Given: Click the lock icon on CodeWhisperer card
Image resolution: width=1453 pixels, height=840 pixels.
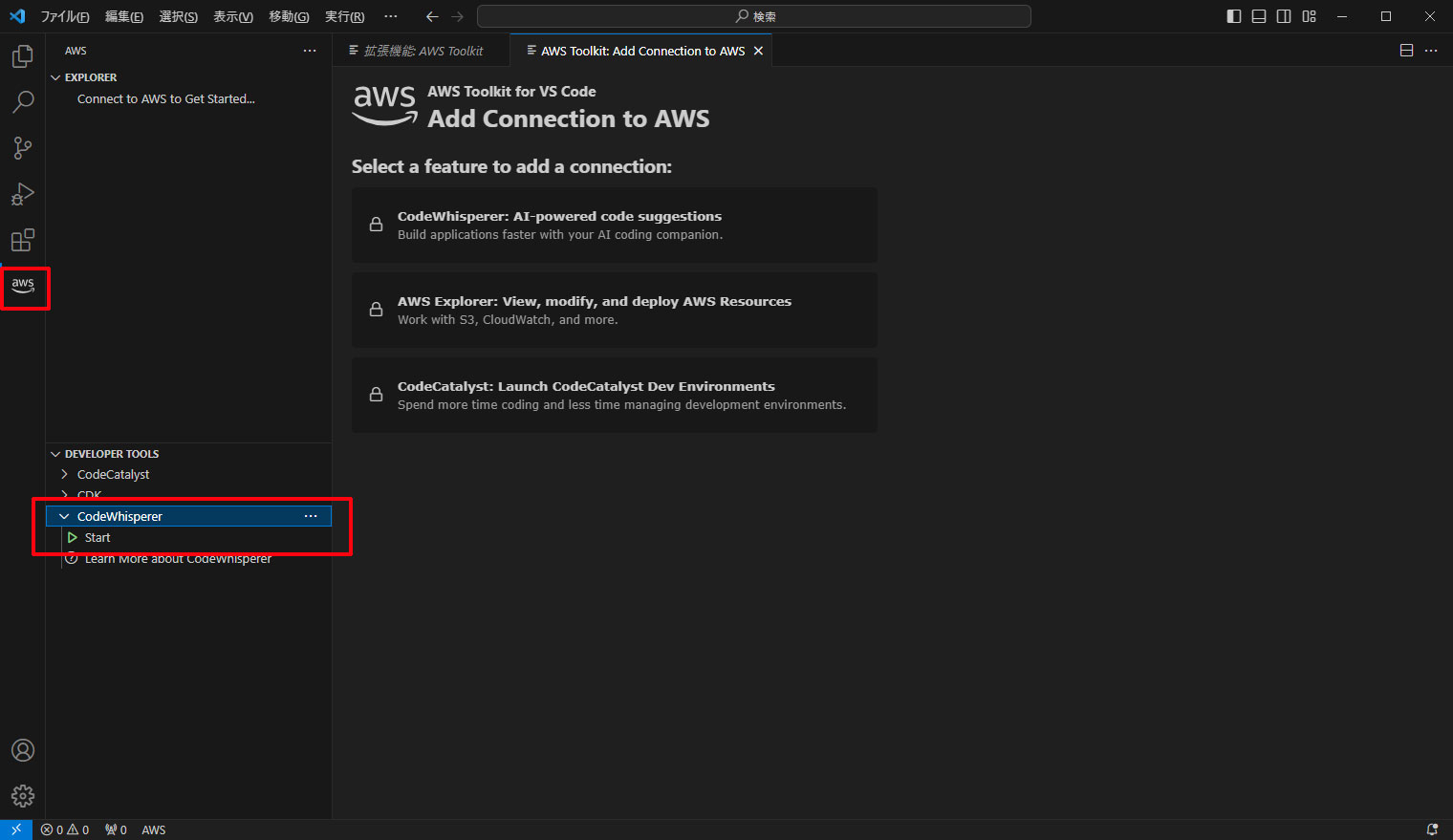Looking at the screenshot, I should (x=377, y=225).
